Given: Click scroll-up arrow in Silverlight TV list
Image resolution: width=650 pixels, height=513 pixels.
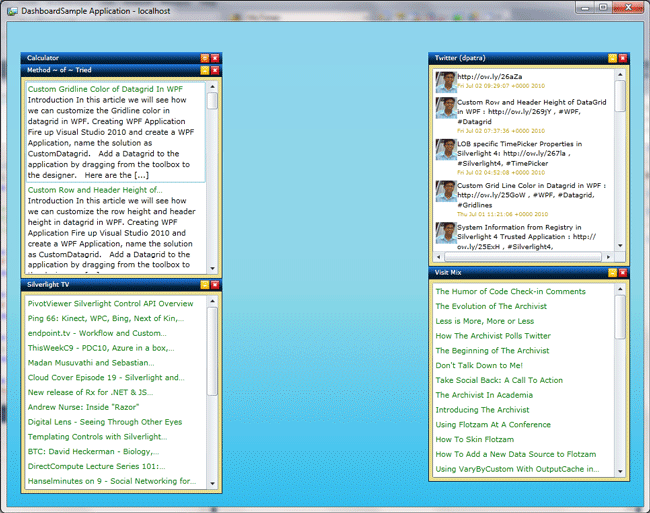Looking at the screenshot, I should coord(212,301).
